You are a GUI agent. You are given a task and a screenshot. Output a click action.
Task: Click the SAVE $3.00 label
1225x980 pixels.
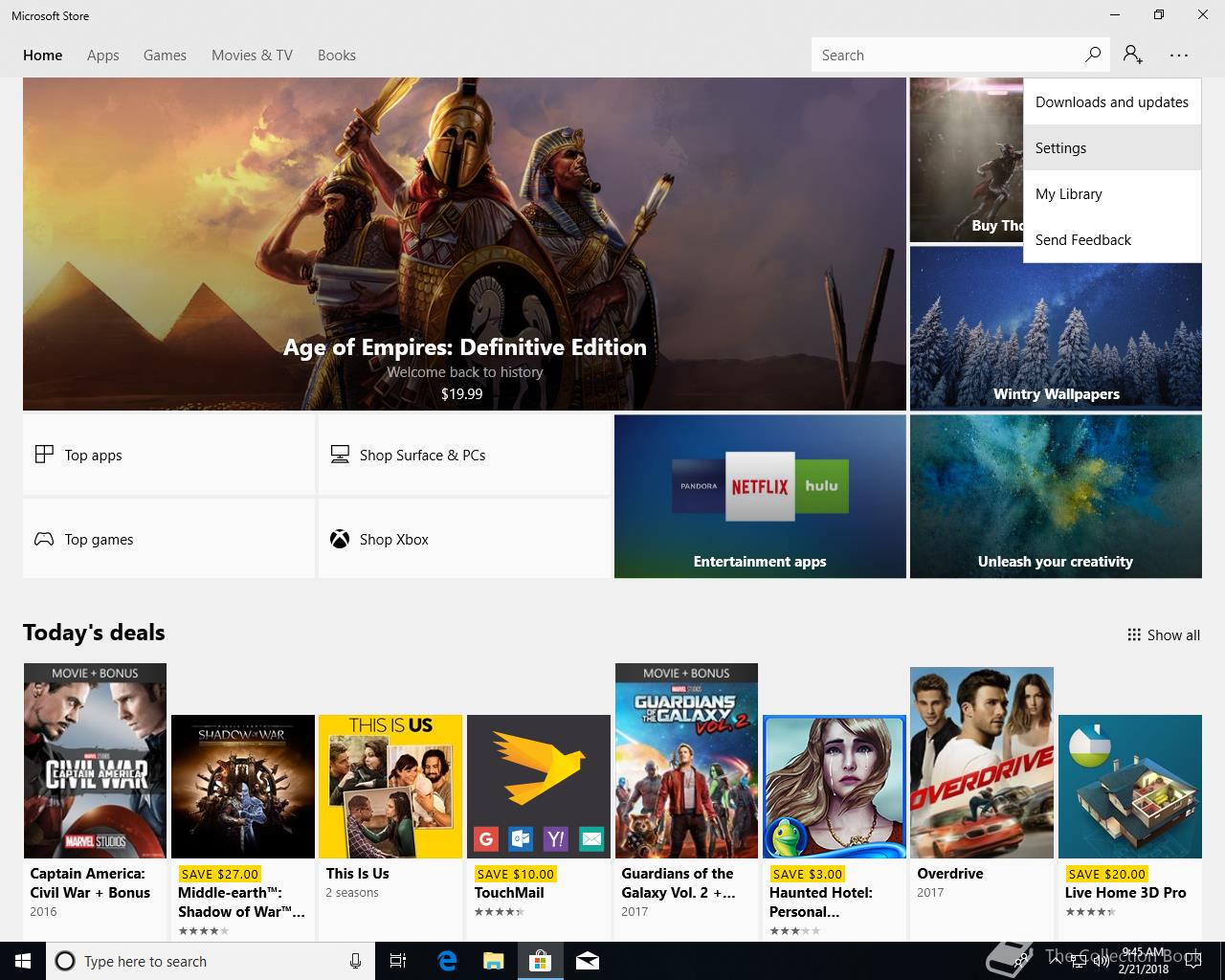[x=808, y=874]
